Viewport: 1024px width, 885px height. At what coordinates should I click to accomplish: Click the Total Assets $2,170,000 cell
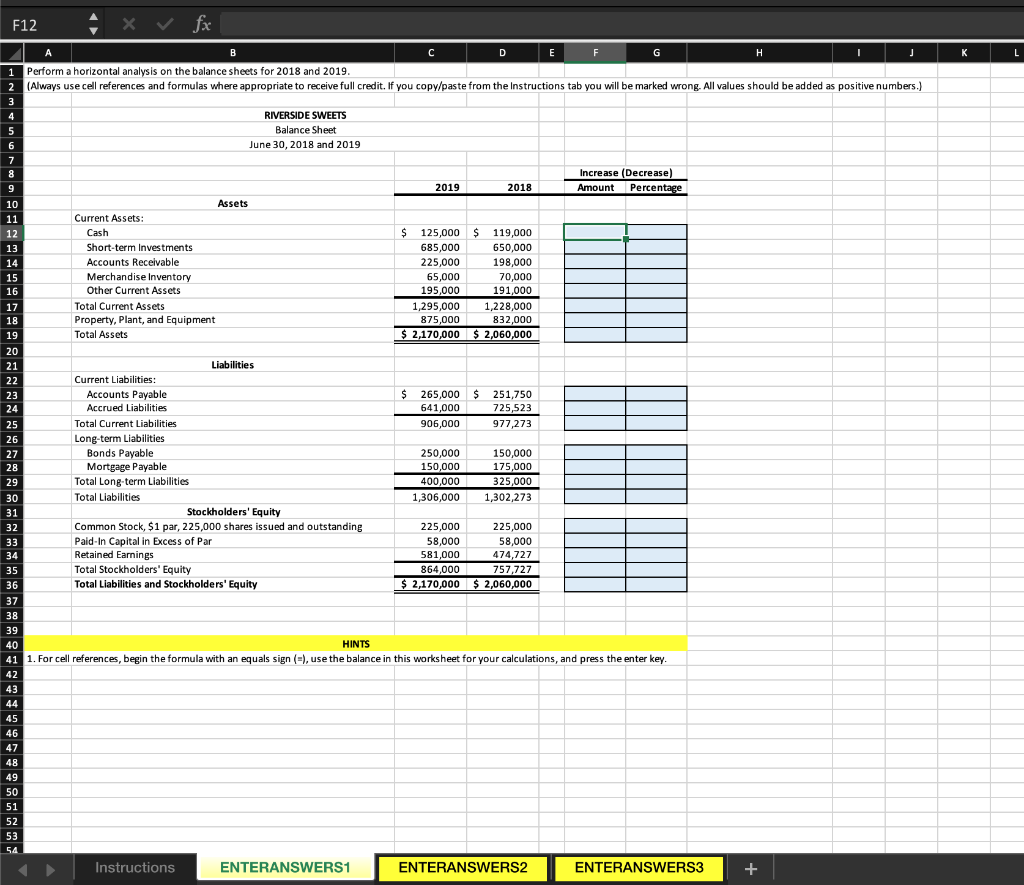coord(430,334)
